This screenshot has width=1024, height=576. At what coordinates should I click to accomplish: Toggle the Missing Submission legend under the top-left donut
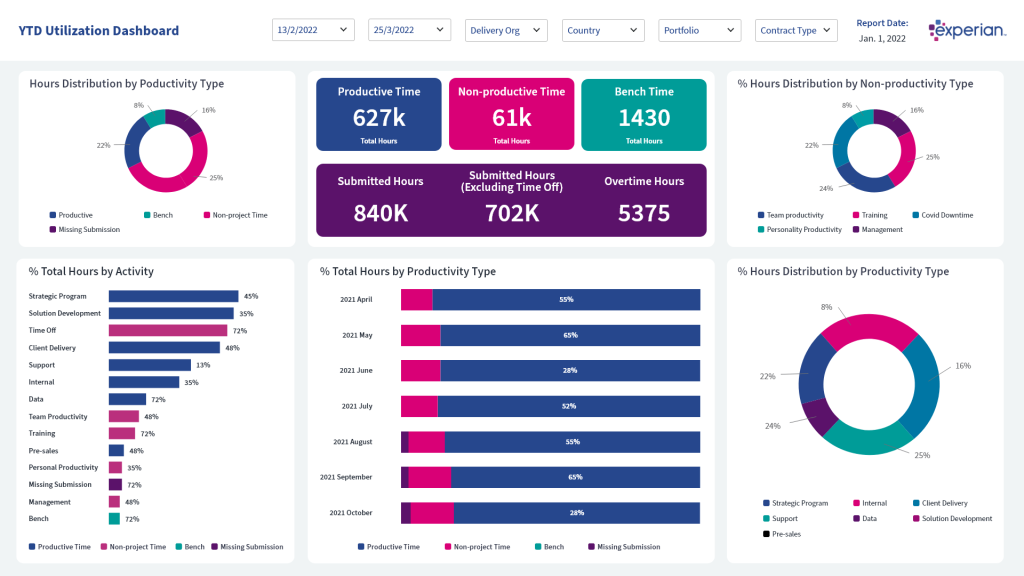pyautogui.click(x=84, y=229)
